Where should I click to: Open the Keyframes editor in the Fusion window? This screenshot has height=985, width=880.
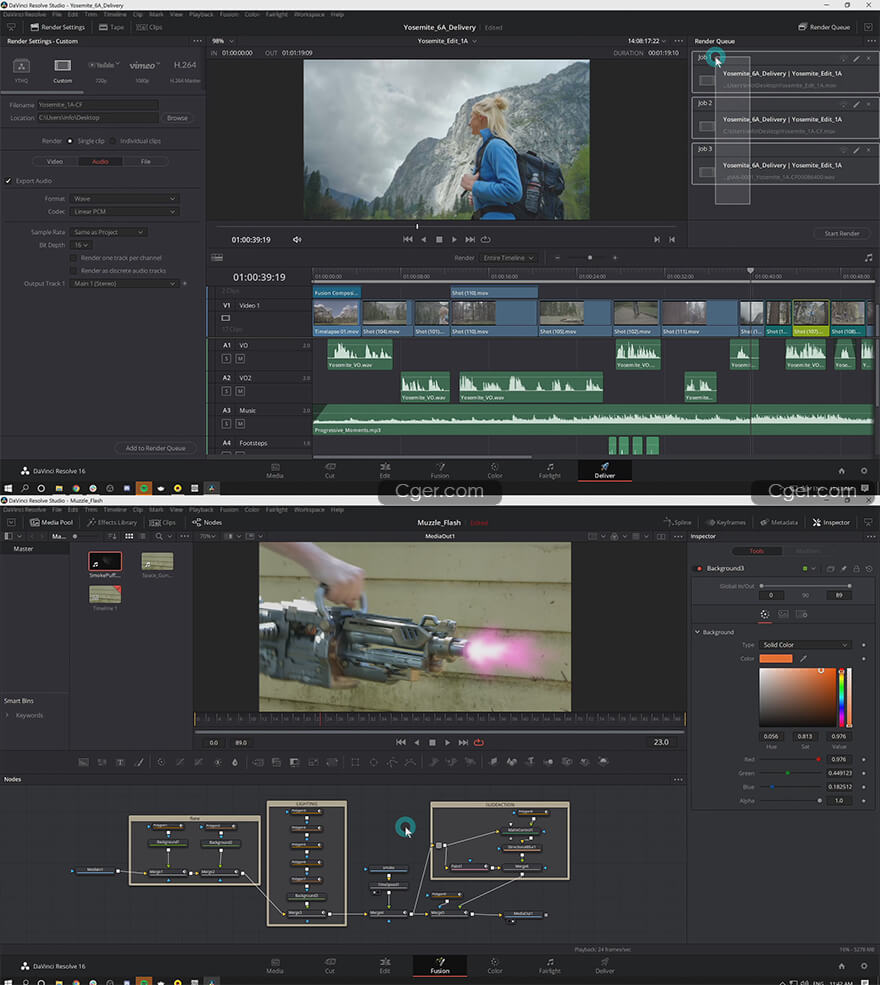[725, 522]
